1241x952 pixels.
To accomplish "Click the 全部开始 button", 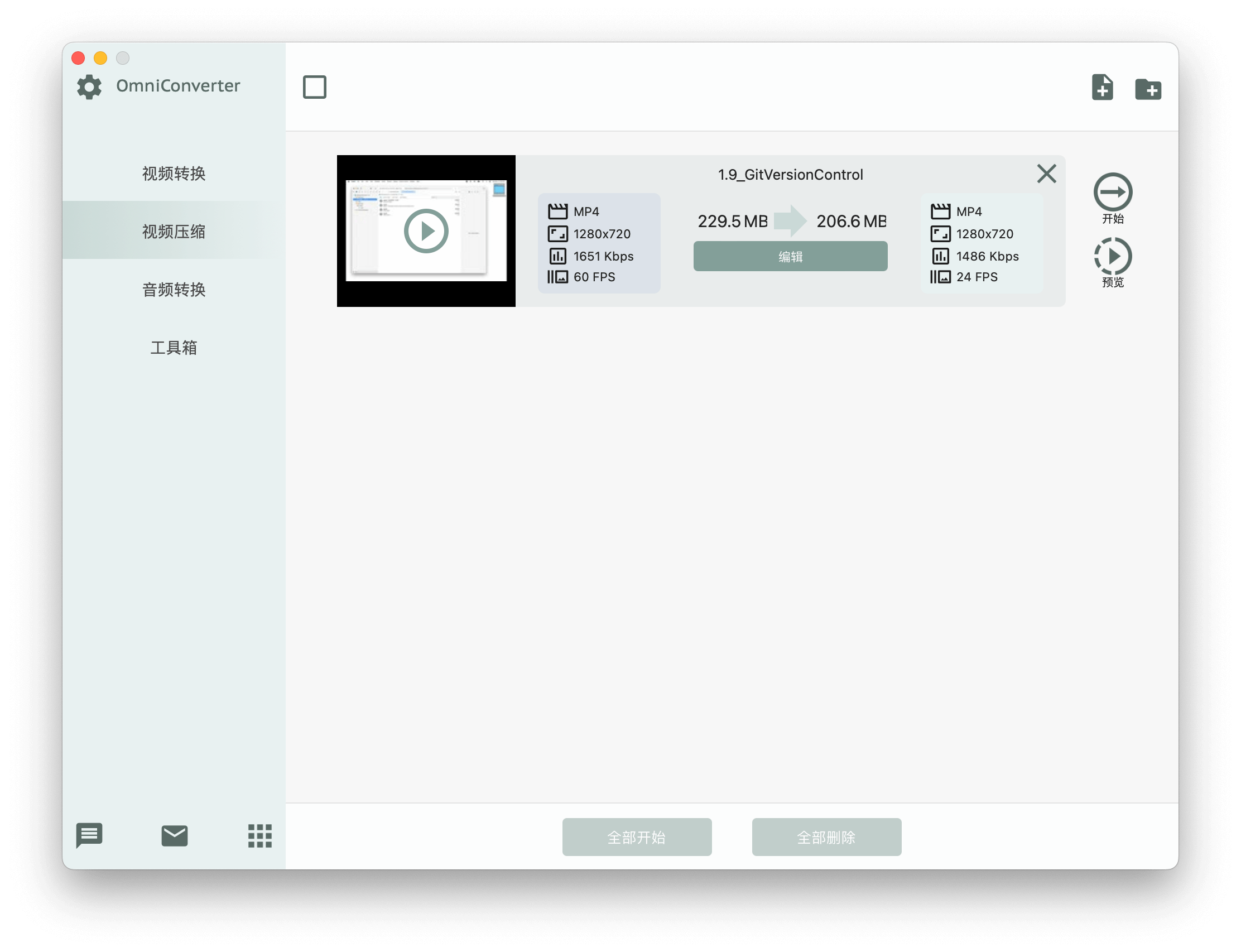I will pyautogui.click(x=637, y=837).
